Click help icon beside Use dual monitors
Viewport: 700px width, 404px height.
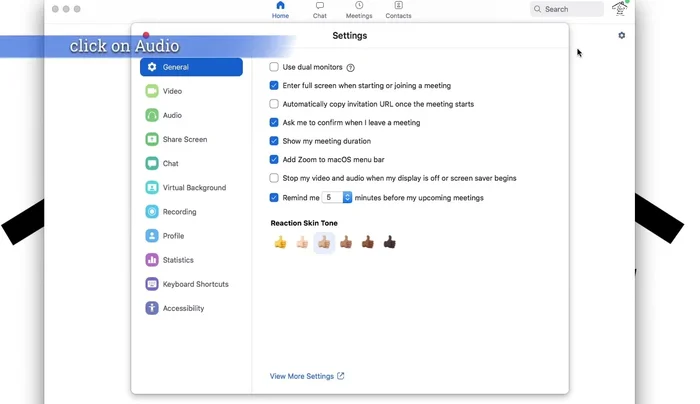(351, 68)
